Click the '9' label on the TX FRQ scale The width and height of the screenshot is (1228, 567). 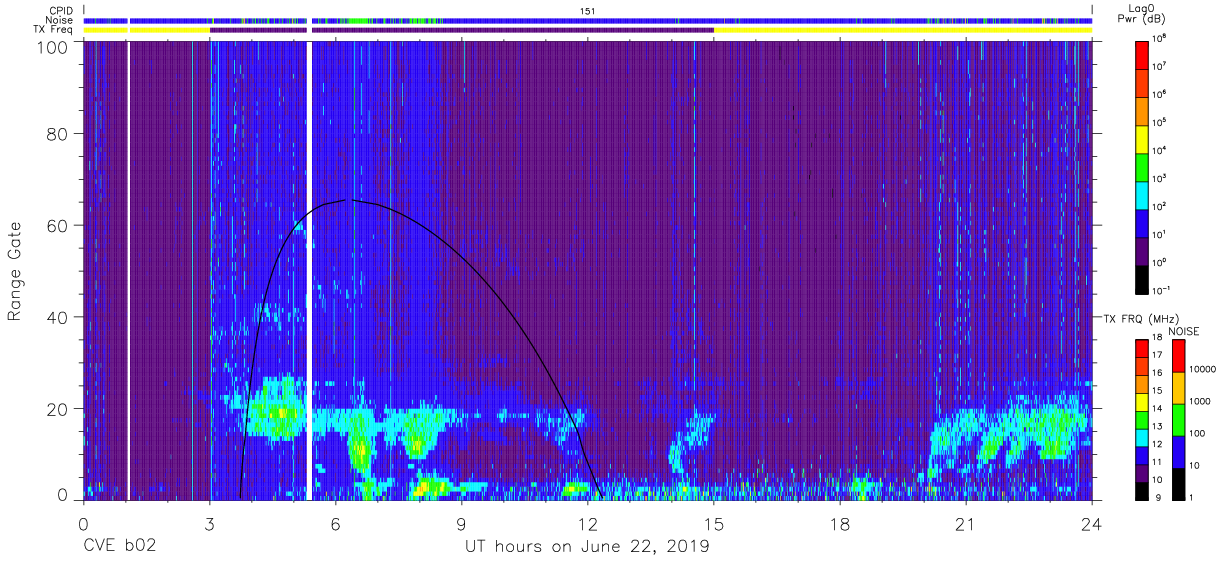1159,497
